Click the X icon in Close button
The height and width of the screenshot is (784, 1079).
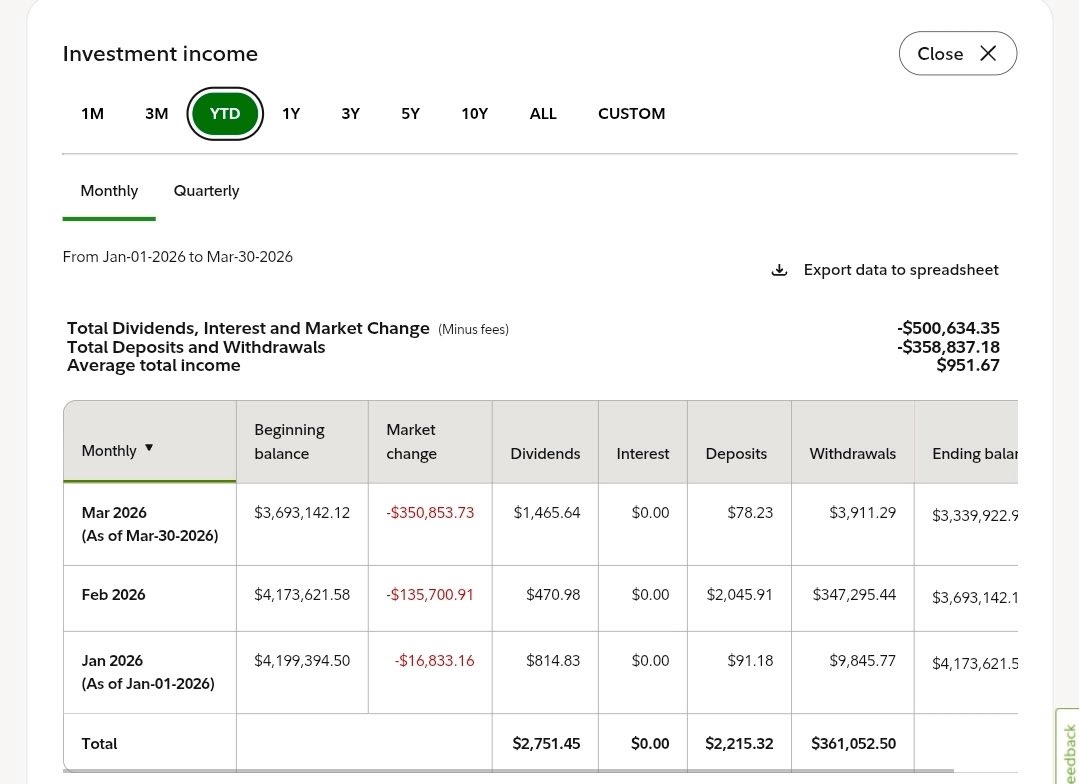pos(988,54)
